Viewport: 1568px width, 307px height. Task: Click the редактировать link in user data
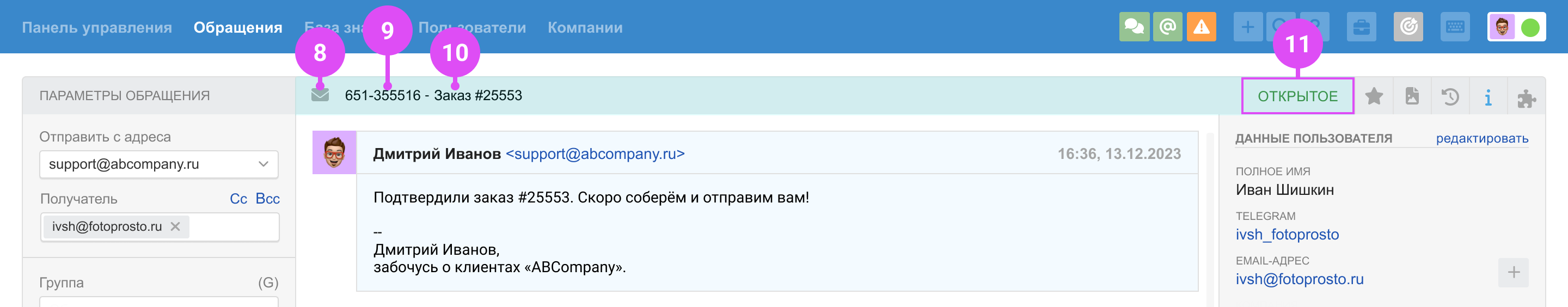[1481, 138]
